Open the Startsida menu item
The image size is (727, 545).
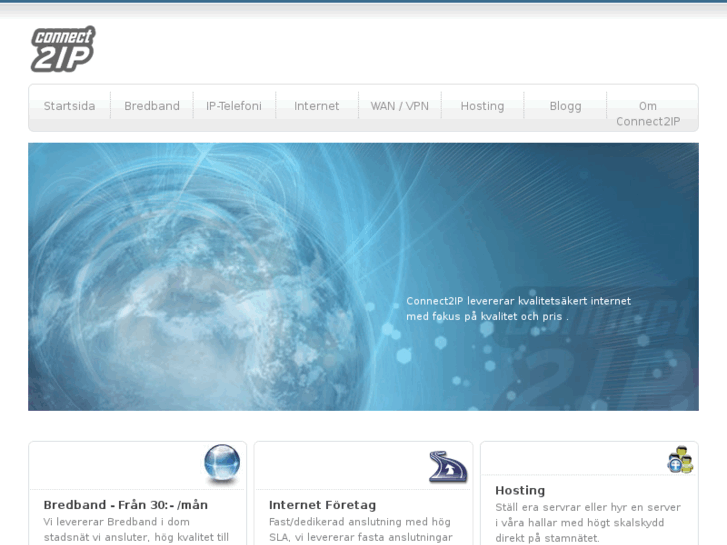pos(70,106)
